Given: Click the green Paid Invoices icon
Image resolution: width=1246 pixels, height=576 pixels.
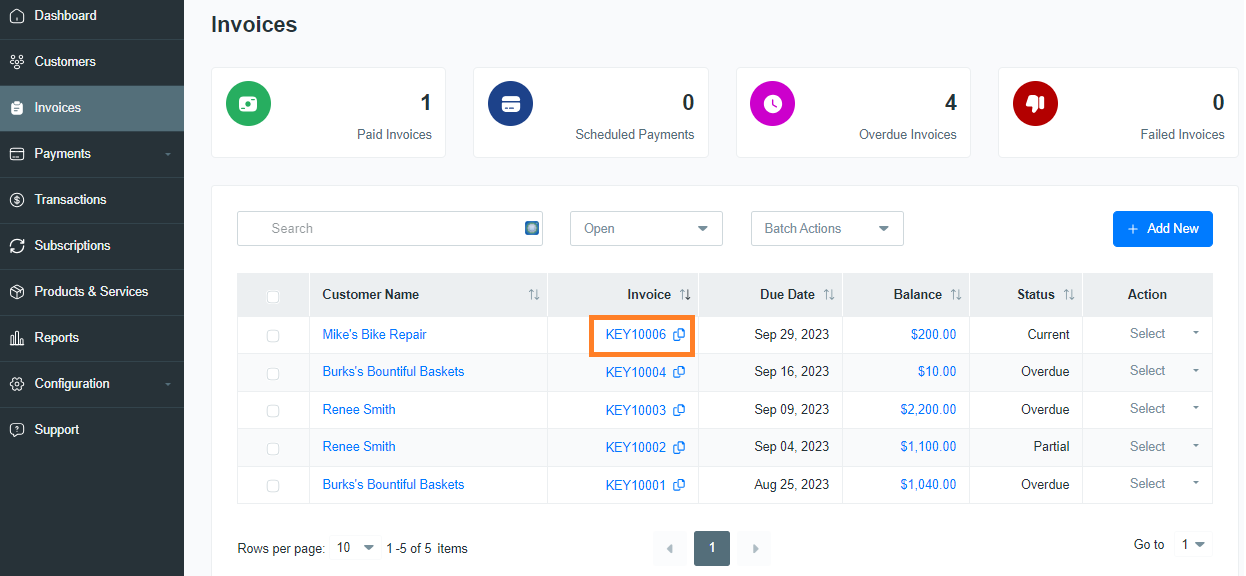Looking at the screenshot, I should click(248, 103).
